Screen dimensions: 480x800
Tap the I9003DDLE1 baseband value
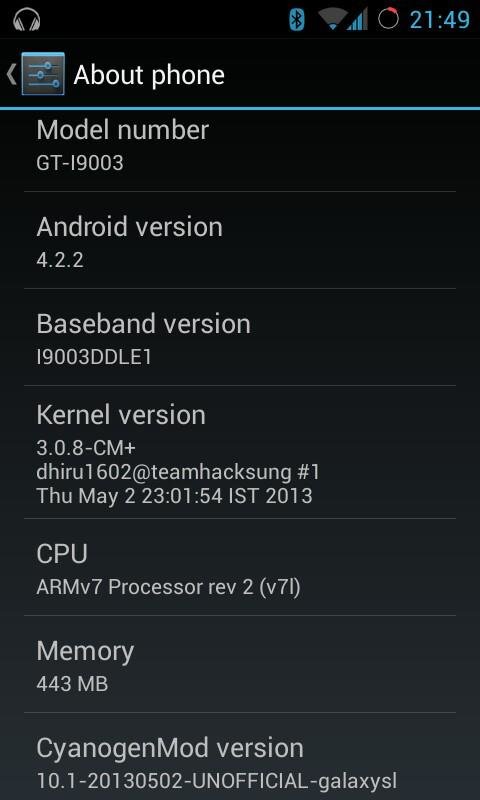[x=94, y=357]
